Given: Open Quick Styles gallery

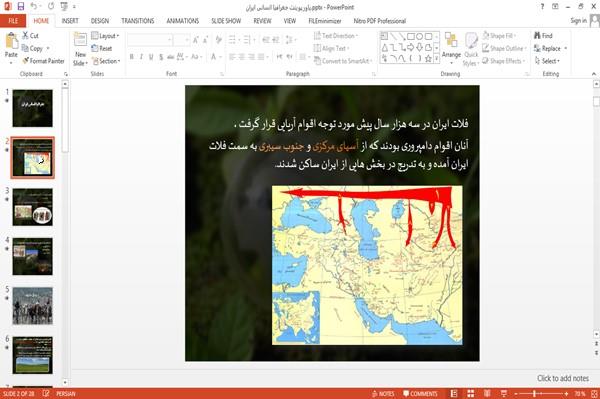Looking at the screenshot, I should tap(471, 50).
